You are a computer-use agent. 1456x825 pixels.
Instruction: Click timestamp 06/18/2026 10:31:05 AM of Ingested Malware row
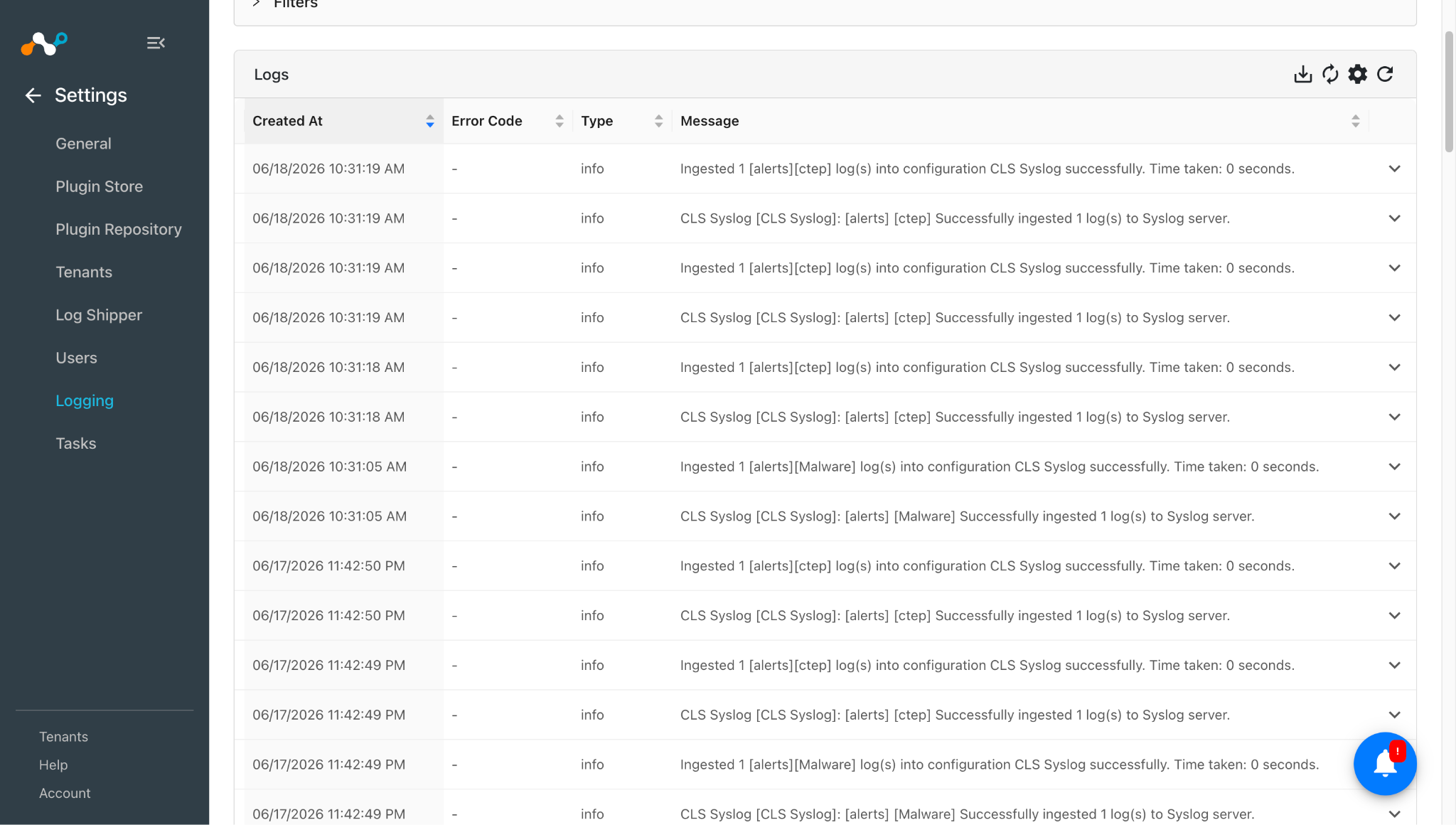coord(329,467)
